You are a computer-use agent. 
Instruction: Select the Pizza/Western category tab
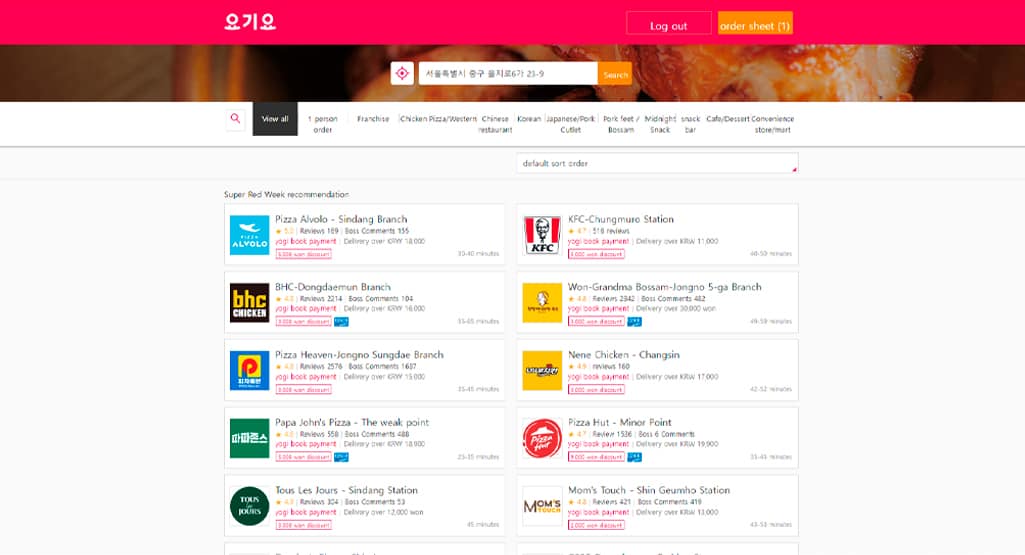452,119
